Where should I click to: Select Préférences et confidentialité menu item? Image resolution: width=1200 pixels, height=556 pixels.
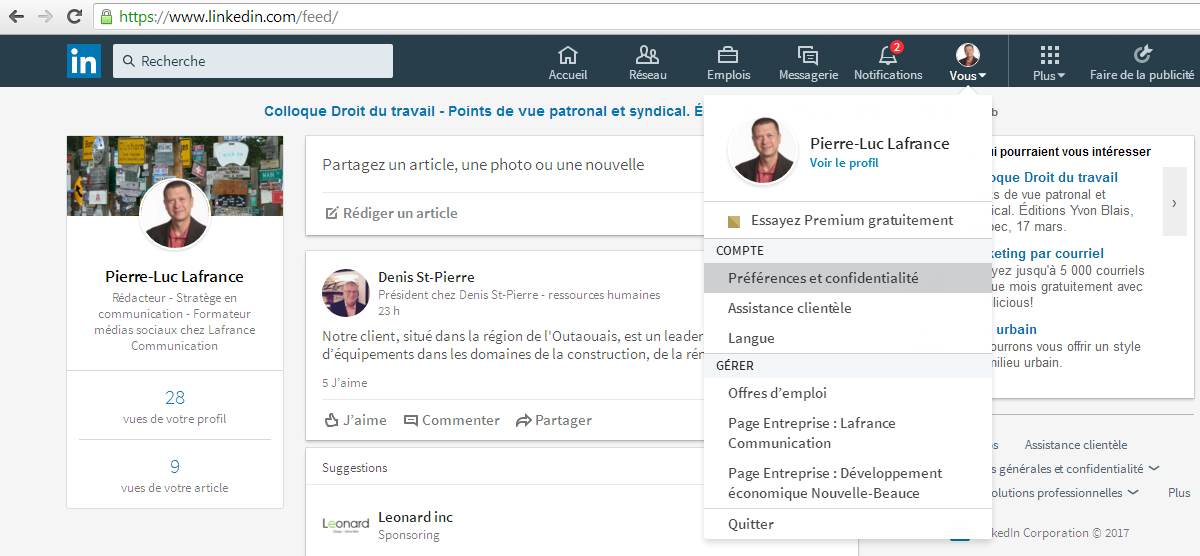click(x=823, y=278)
